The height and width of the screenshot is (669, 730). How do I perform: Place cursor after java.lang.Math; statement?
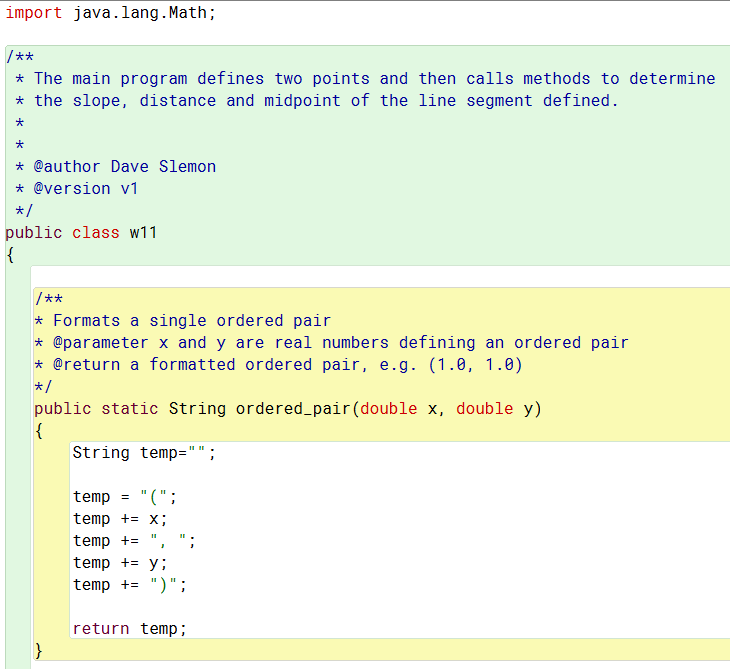coord(217,13)
